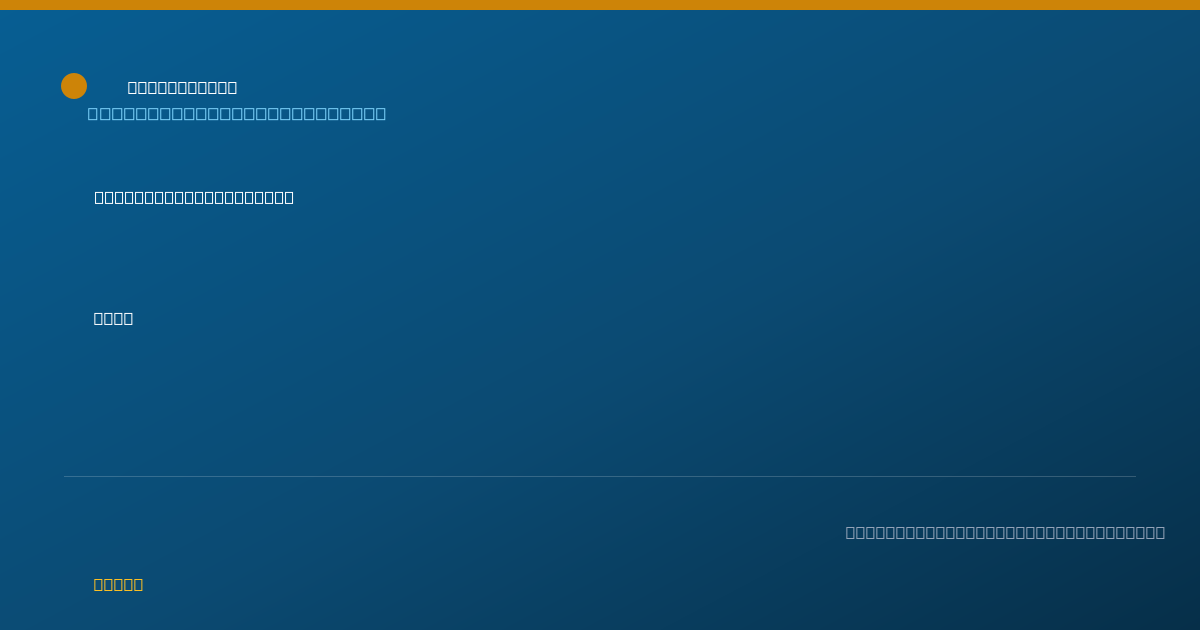
Task: Click the light-blue subtitle line under the title
Action: 237,114
